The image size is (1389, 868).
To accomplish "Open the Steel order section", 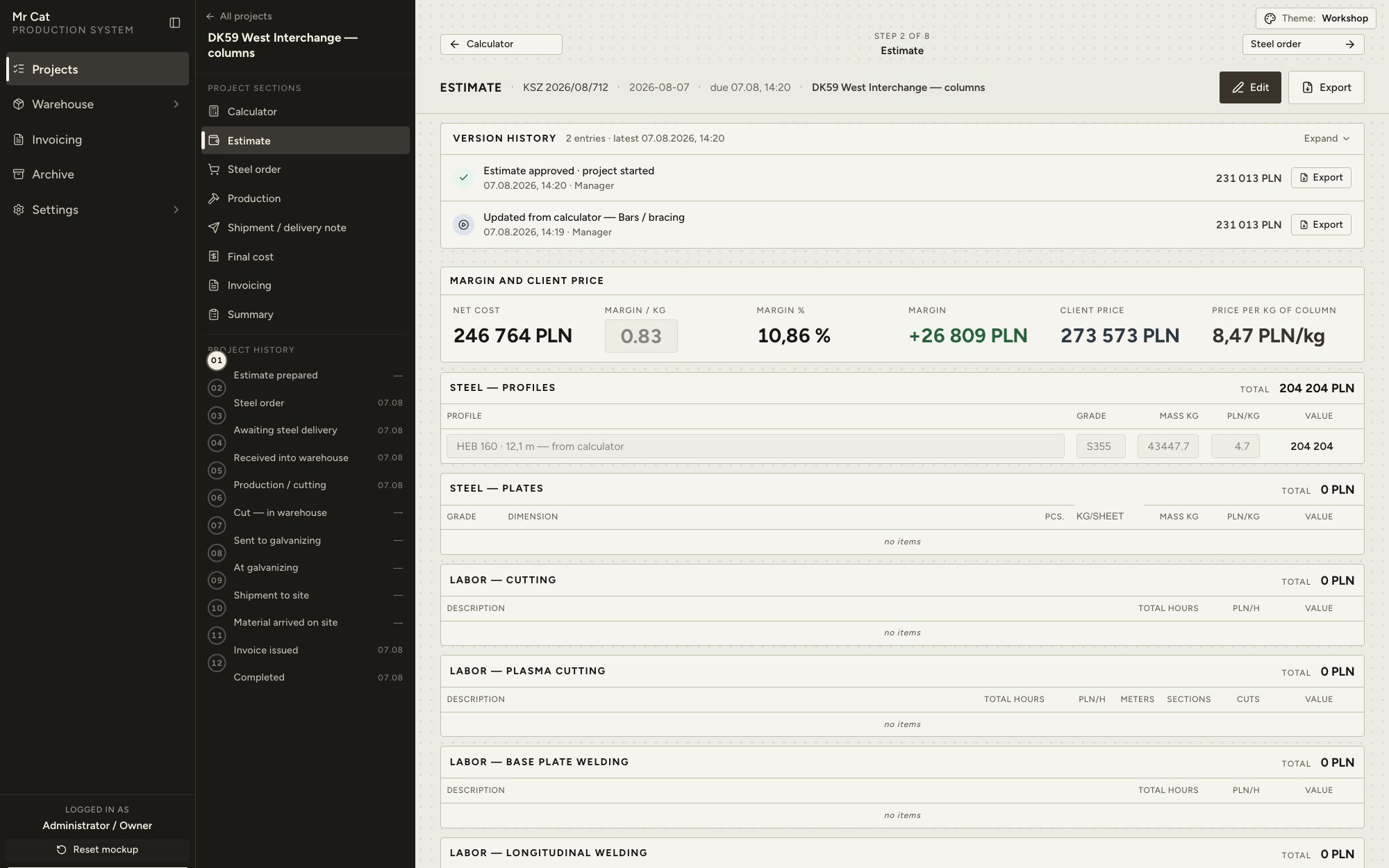I will (x=306, y=169).
